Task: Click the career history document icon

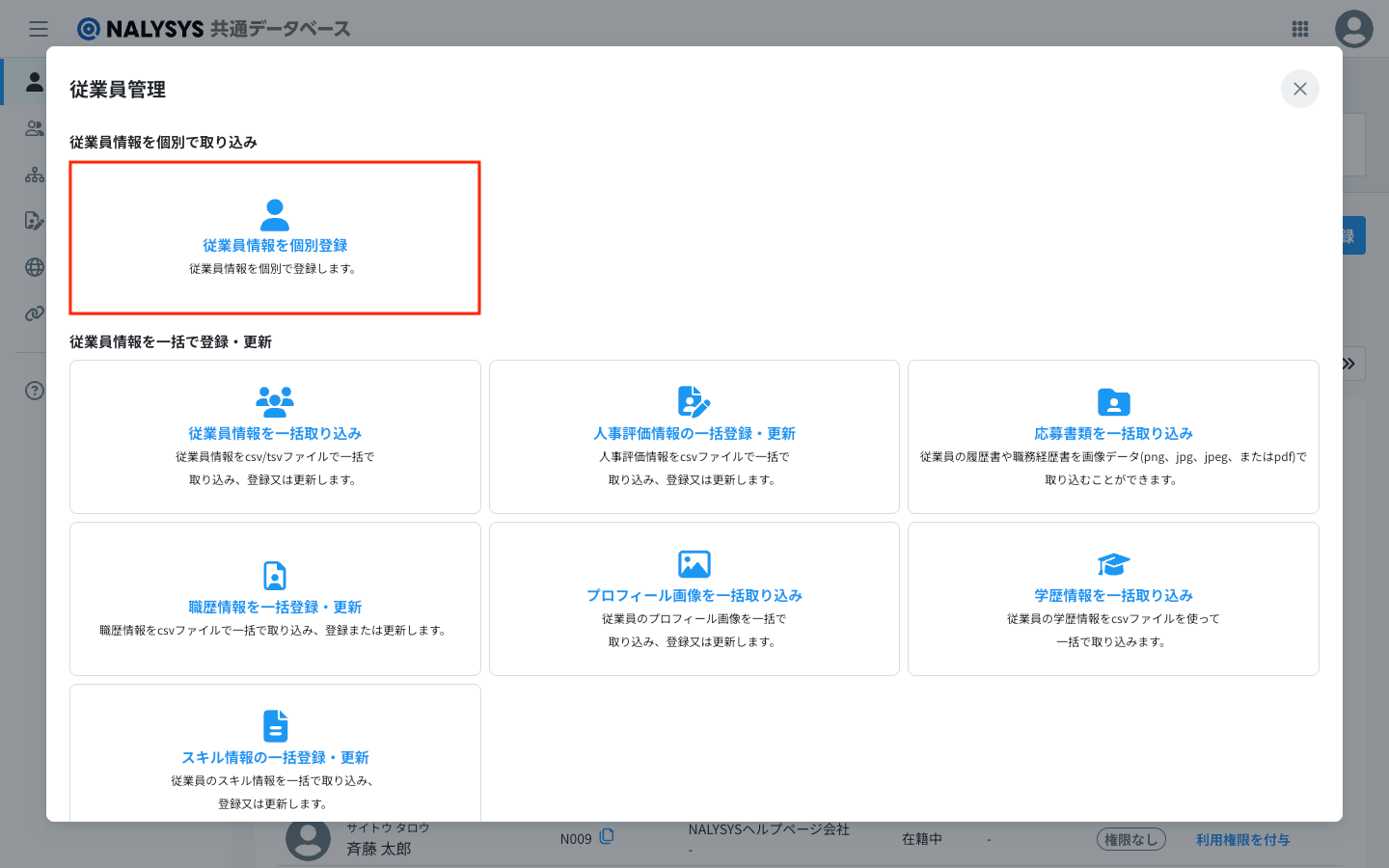Action: pos(275,576)
